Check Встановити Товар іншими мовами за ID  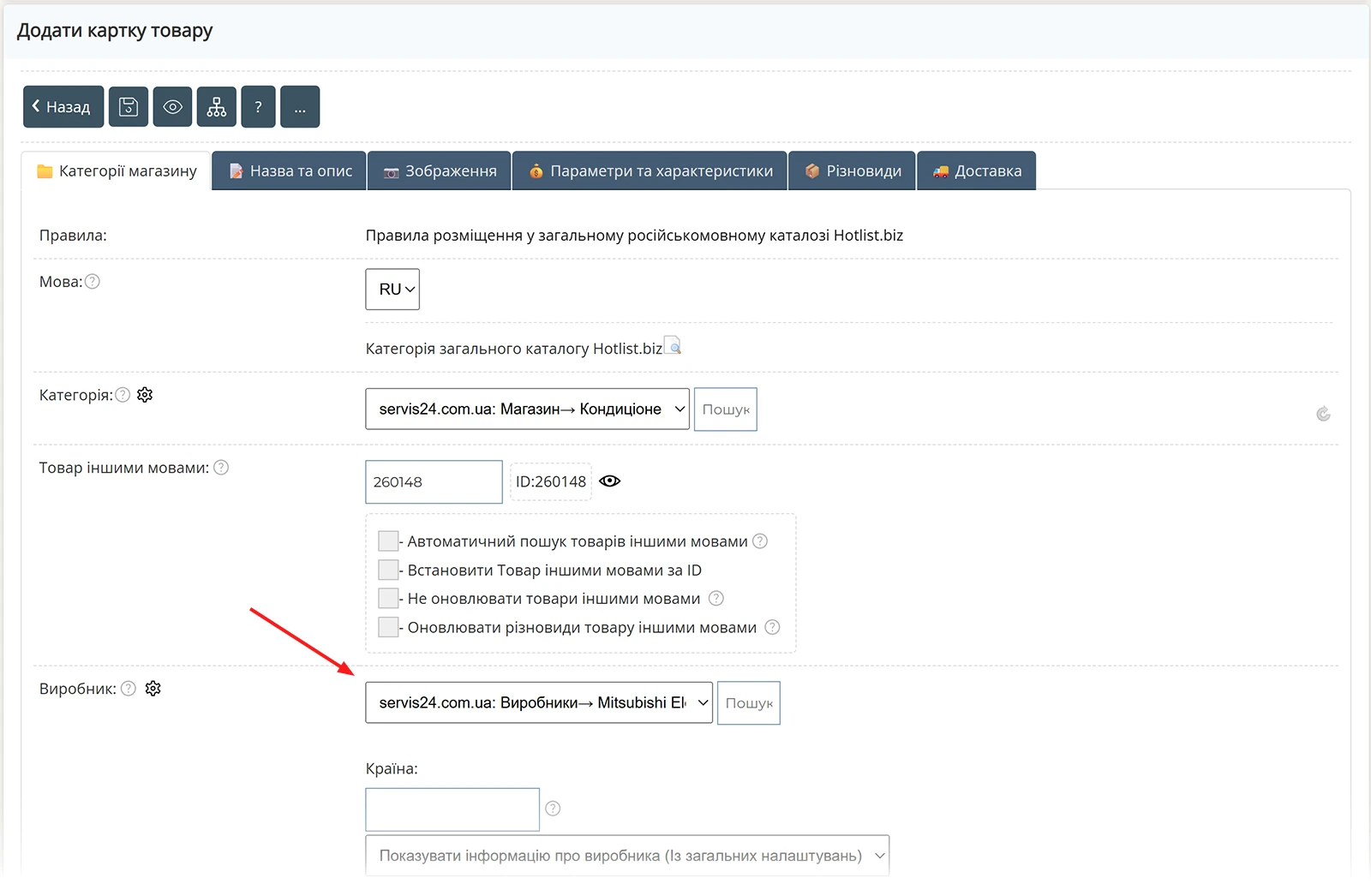click(x=388, y=570)
